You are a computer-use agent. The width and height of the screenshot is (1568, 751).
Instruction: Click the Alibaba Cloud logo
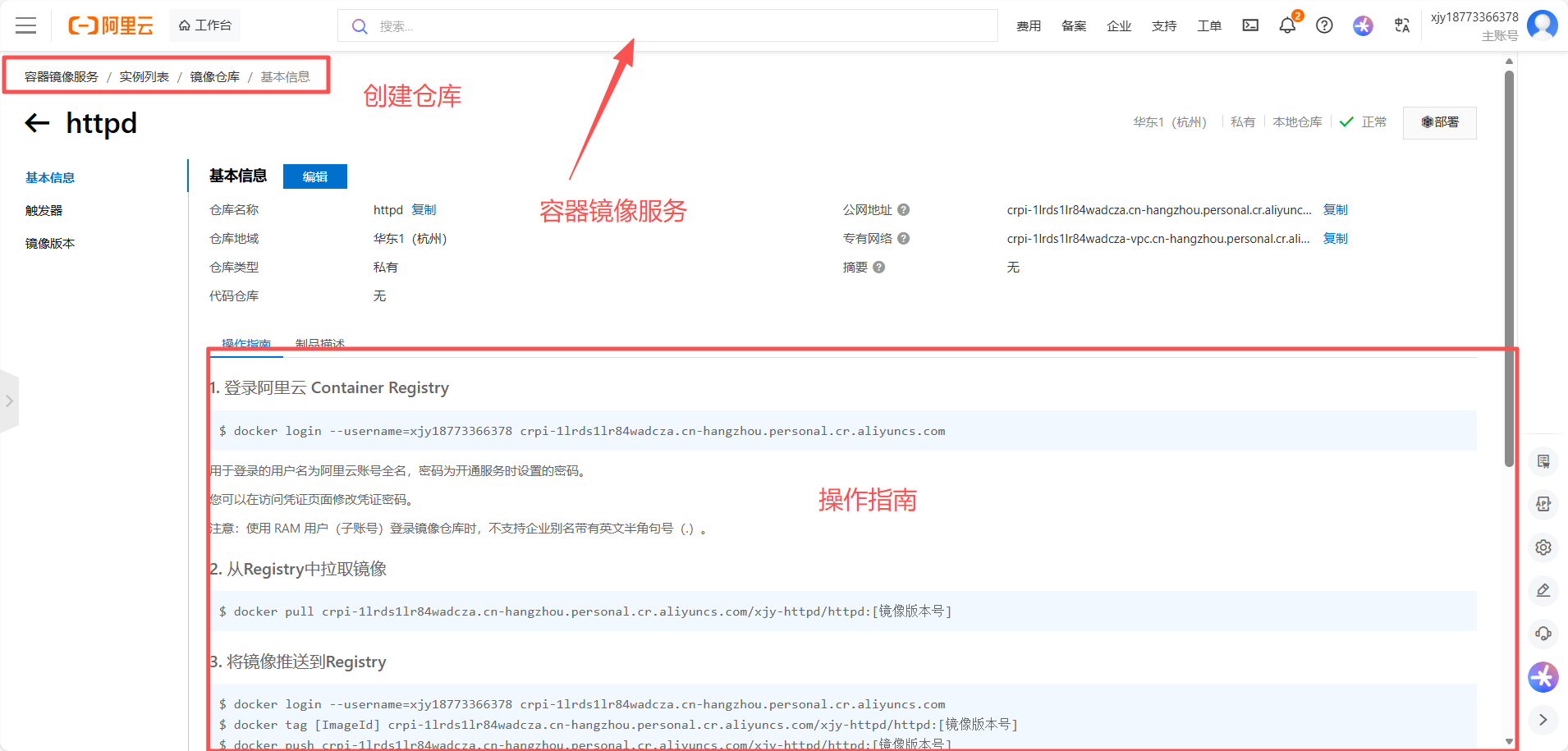tap(111, 25)
